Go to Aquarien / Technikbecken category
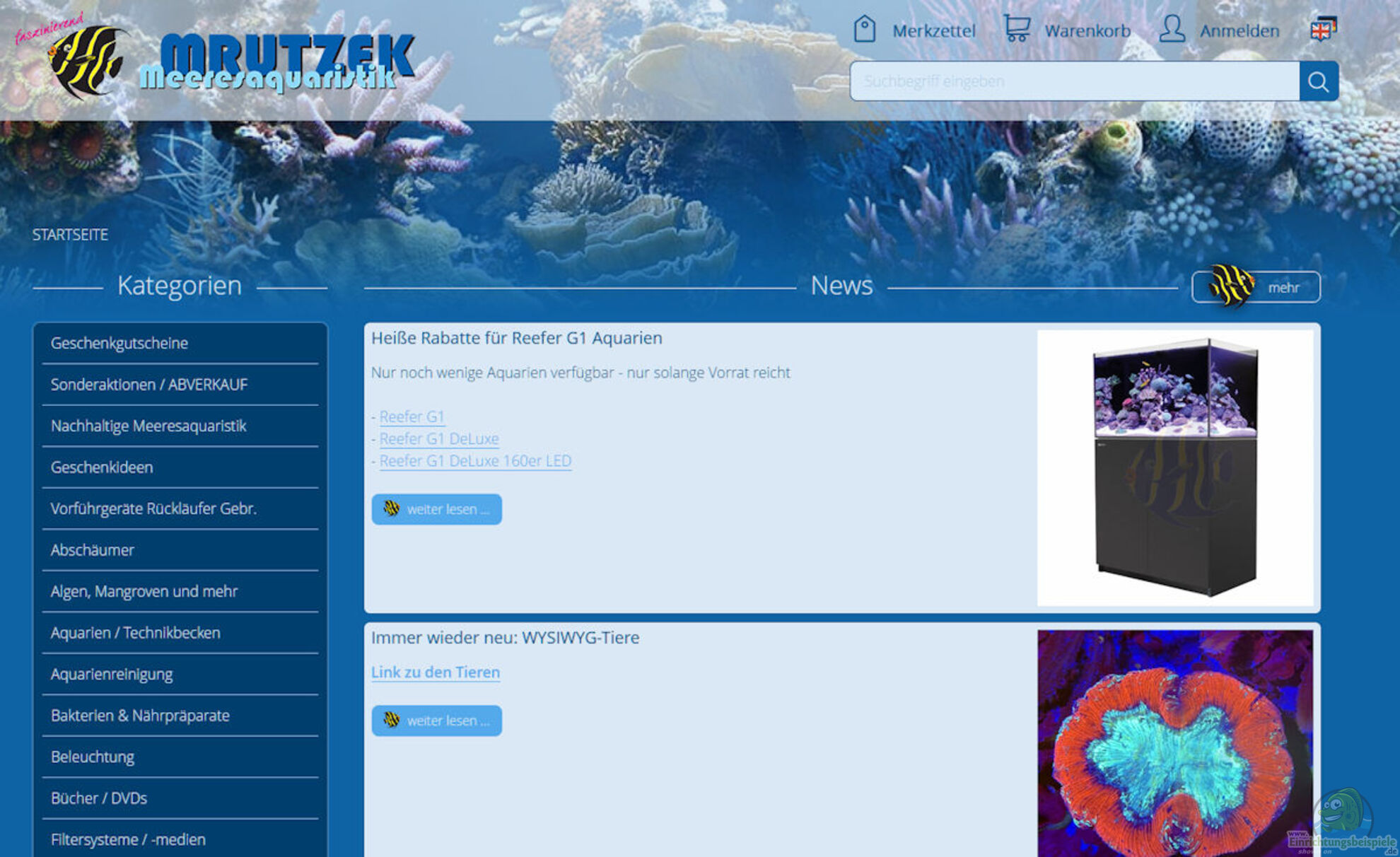This screenshot has height=857, width=1400. [136, 633]
